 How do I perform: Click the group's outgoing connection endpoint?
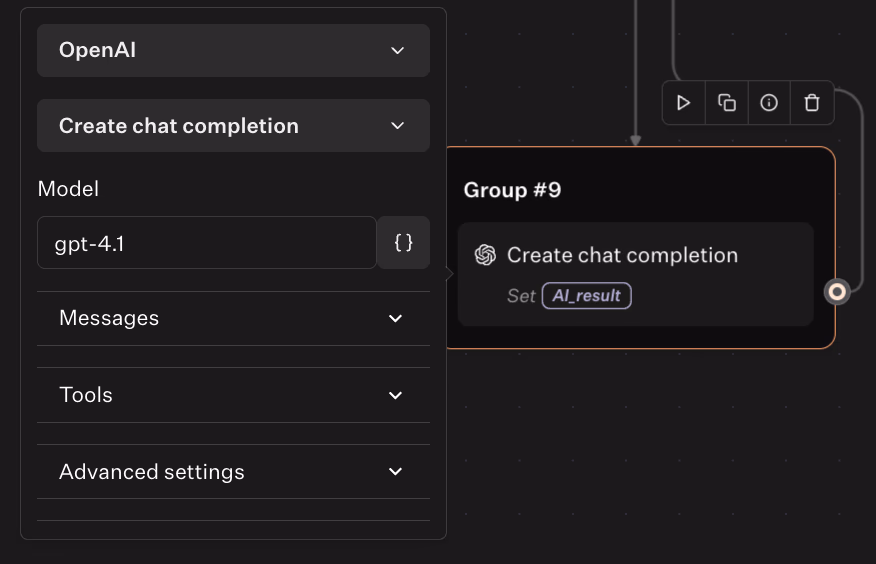837,291
